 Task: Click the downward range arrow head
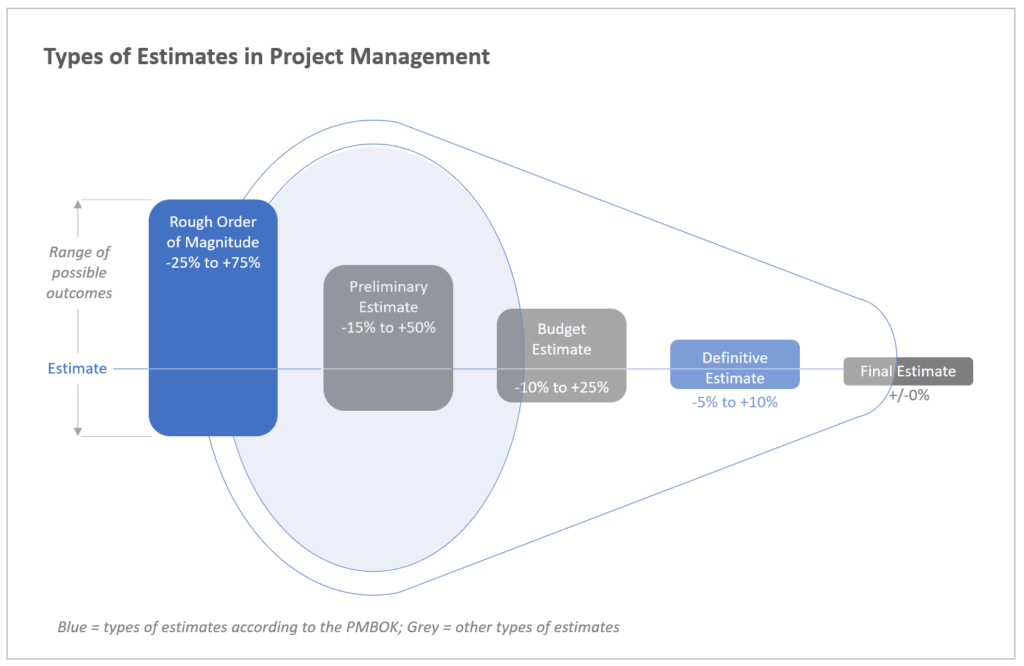(78, 432)
